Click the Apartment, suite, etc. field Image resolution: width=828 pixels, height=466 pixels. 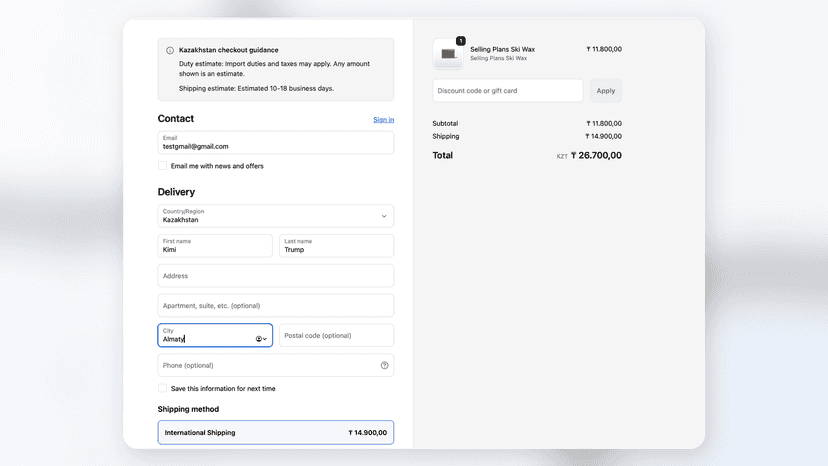point(276,305)
